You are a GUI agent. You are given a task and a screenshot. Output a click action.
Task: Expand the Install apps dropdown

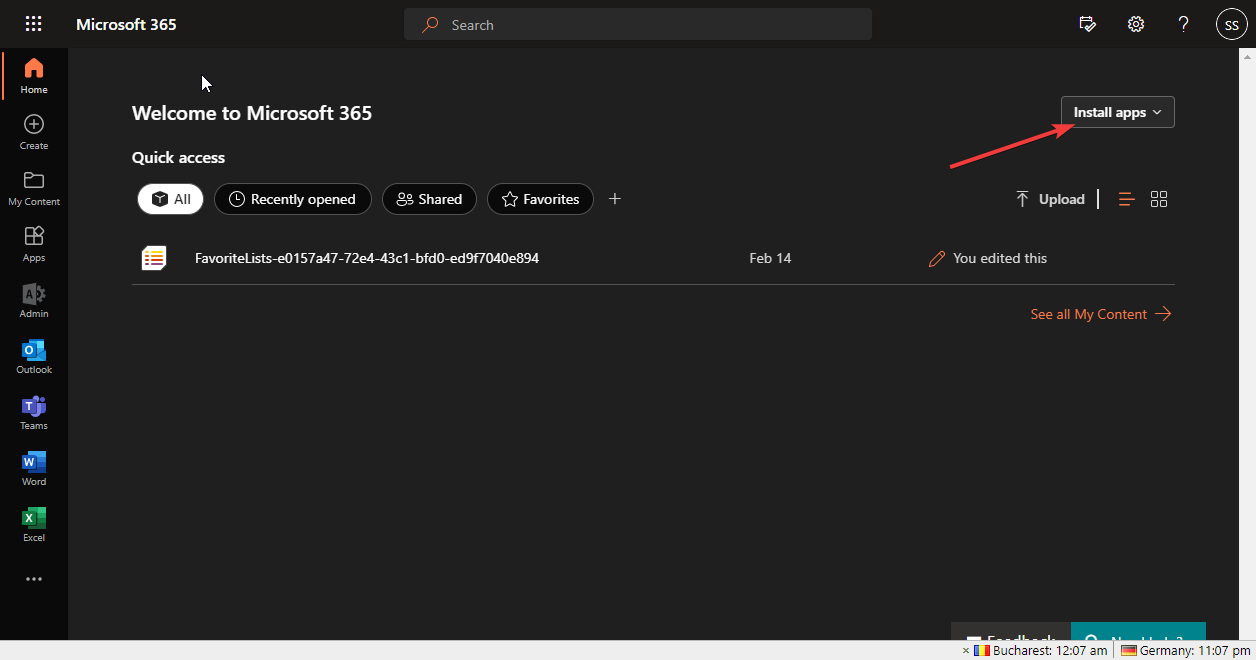click(x=1117, y=112)
